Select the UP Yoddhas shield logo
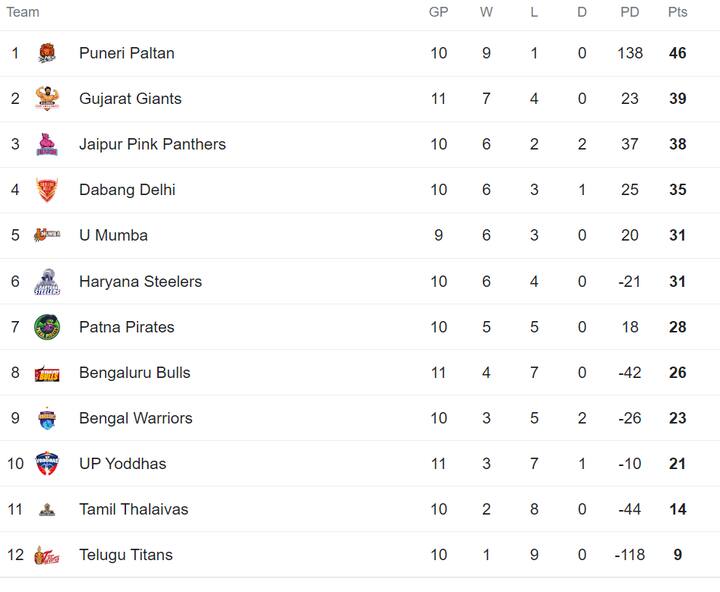Image resolution: width=720 pixels, height=592 pixels. [47, 463]
